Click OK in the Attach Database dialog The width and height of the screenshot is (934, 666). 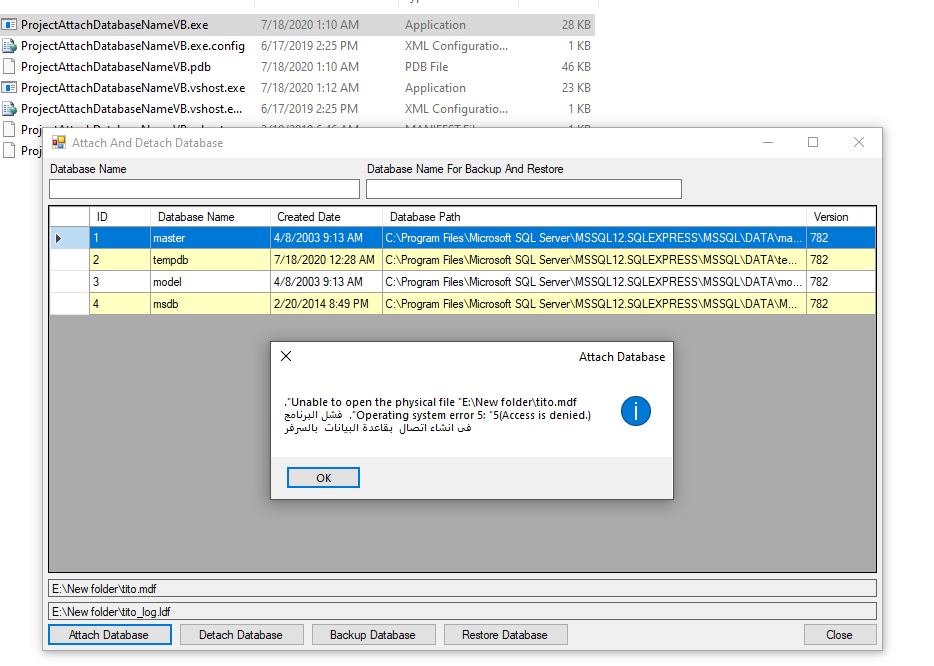pos(323,478)
